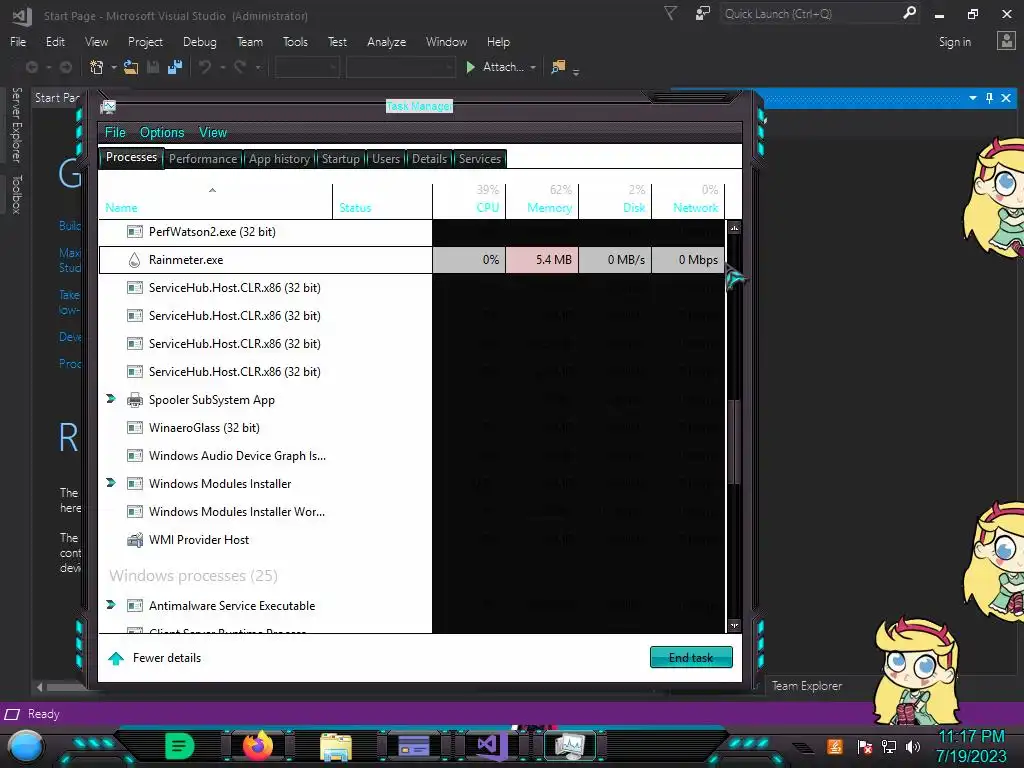1024x768 pixels.
Task: Click the grayed-out Save toolbar icon
Action: (x=153, y=67)
